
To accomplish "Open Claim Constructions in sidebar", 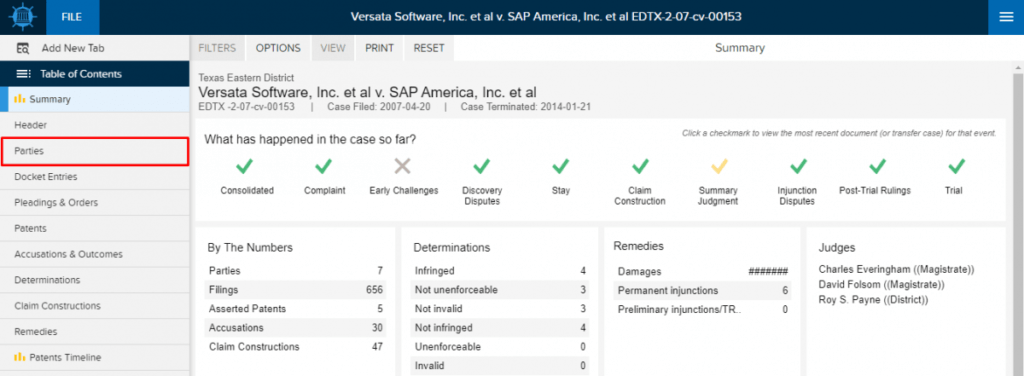I will tap(95, 306).
